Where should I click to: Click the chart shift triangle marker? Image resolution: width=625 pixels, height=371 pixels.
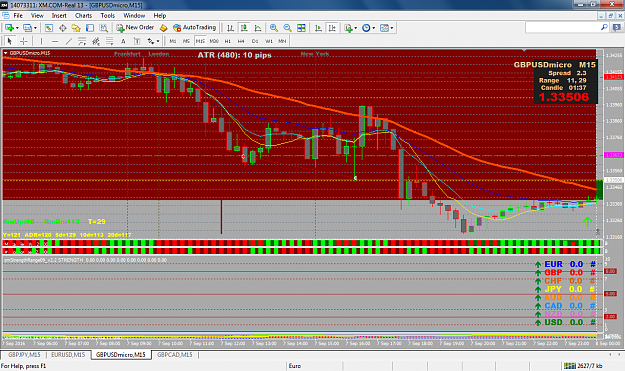[x=524, y=50]
